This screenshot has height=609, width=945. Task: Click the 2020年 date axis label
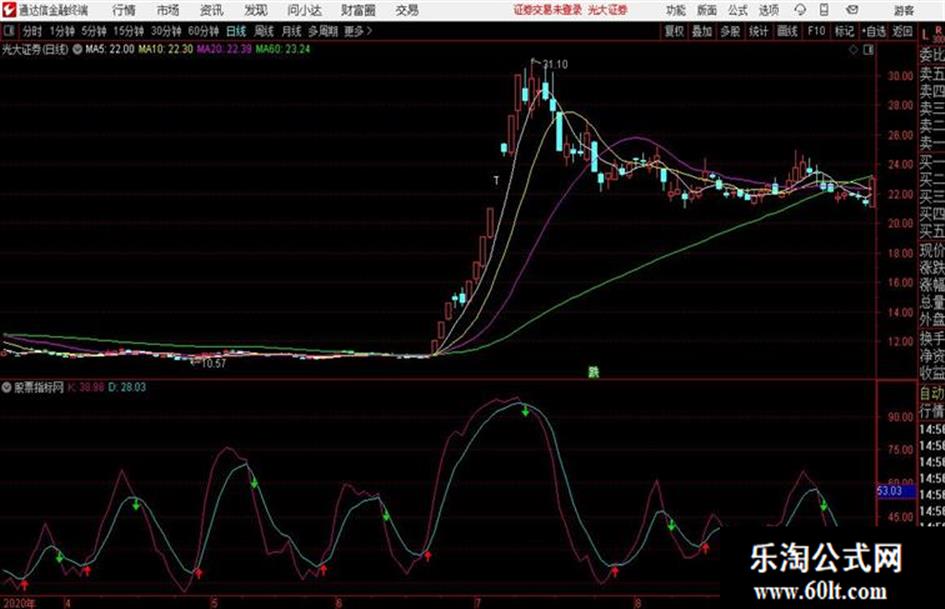pyautogui.click(x=19, y=602)
